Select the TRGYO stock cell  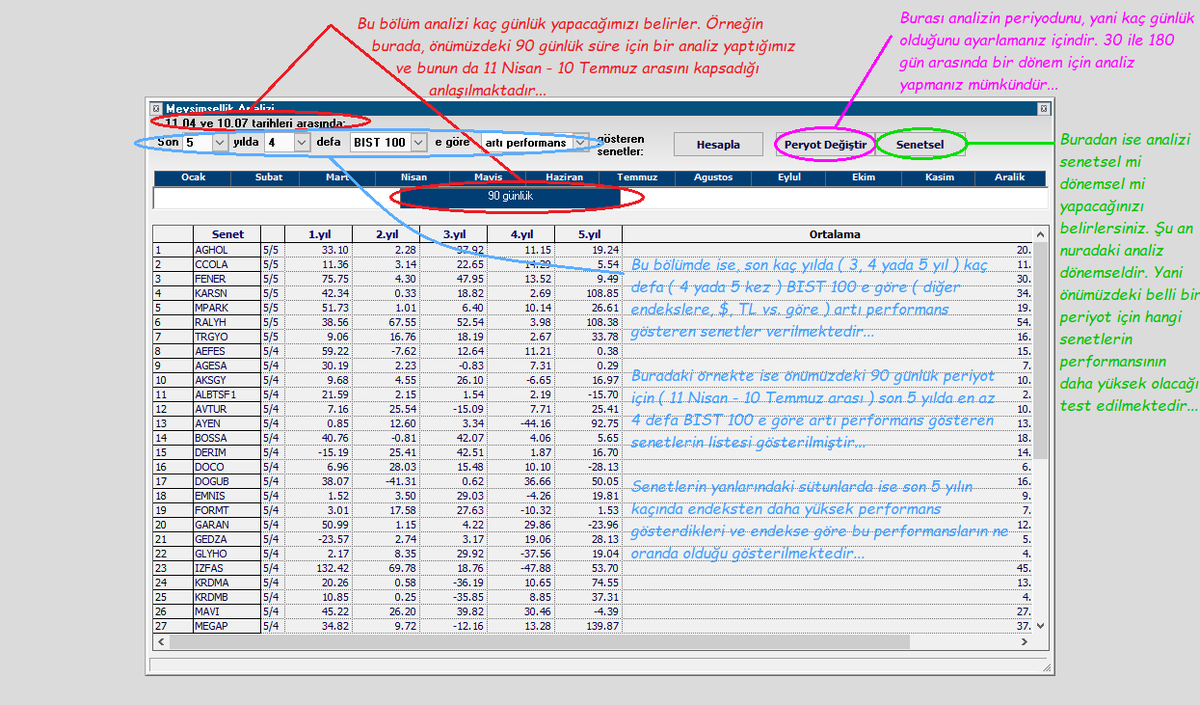(x=227, y=336)
